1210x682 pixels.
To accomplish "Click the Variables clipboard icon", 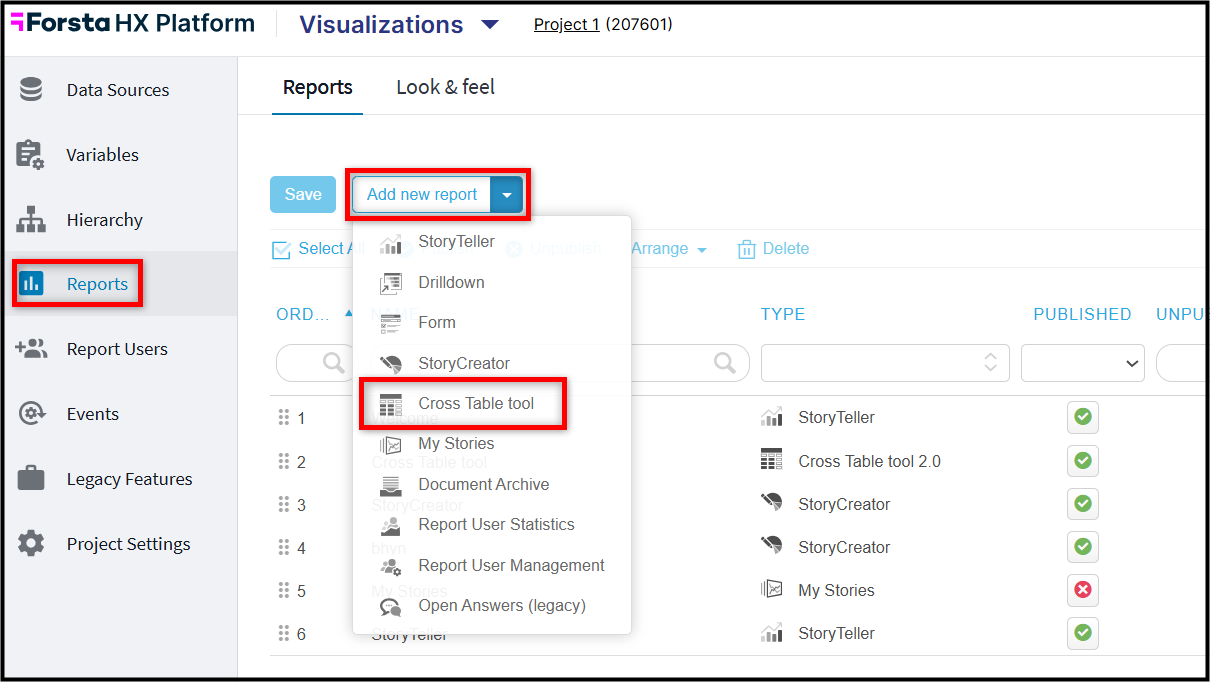I will [x=31, y=154].
